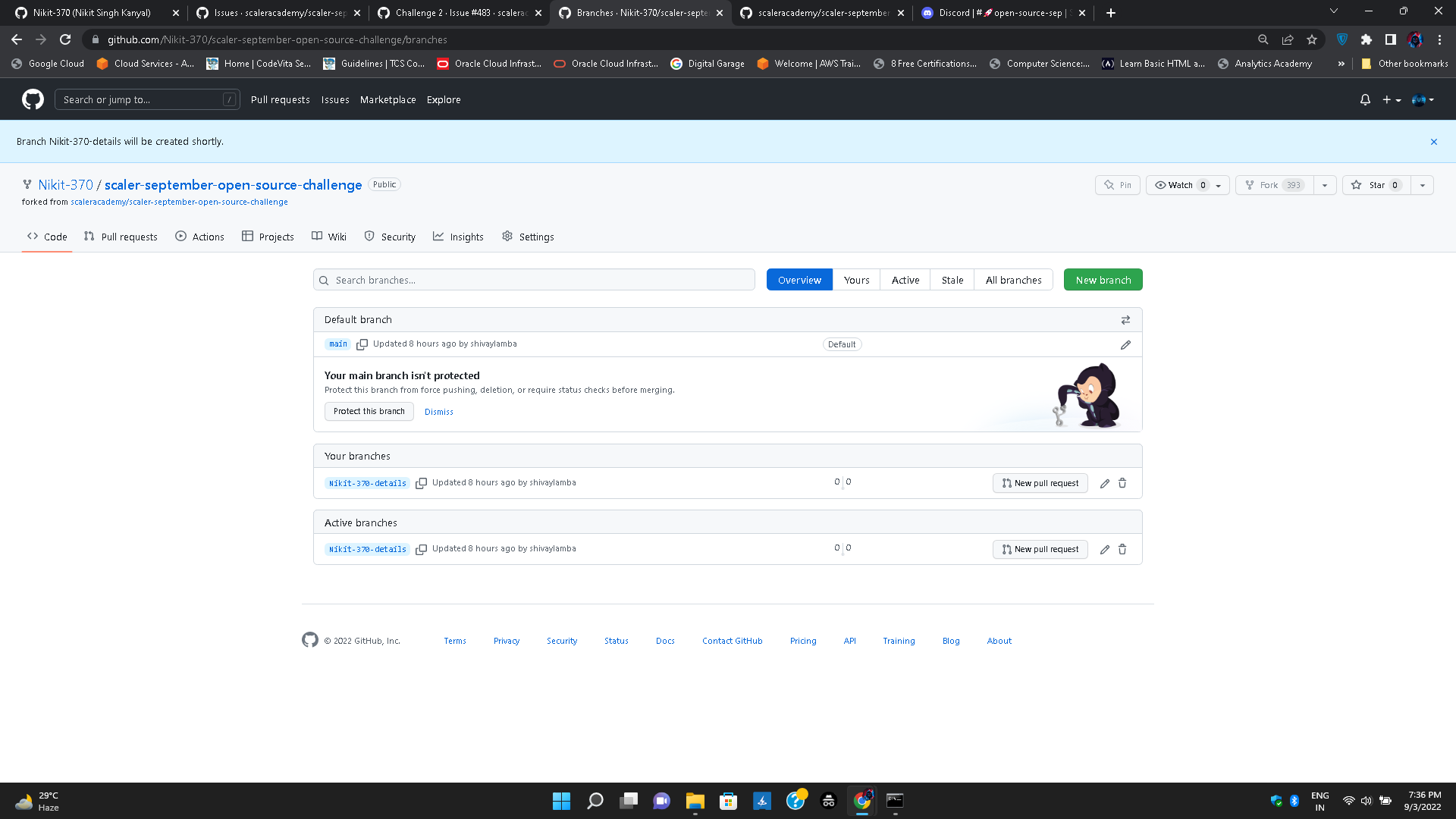Rename the default branch using the pencil icon
The image size is (1456, 819).
[1125, 344]
